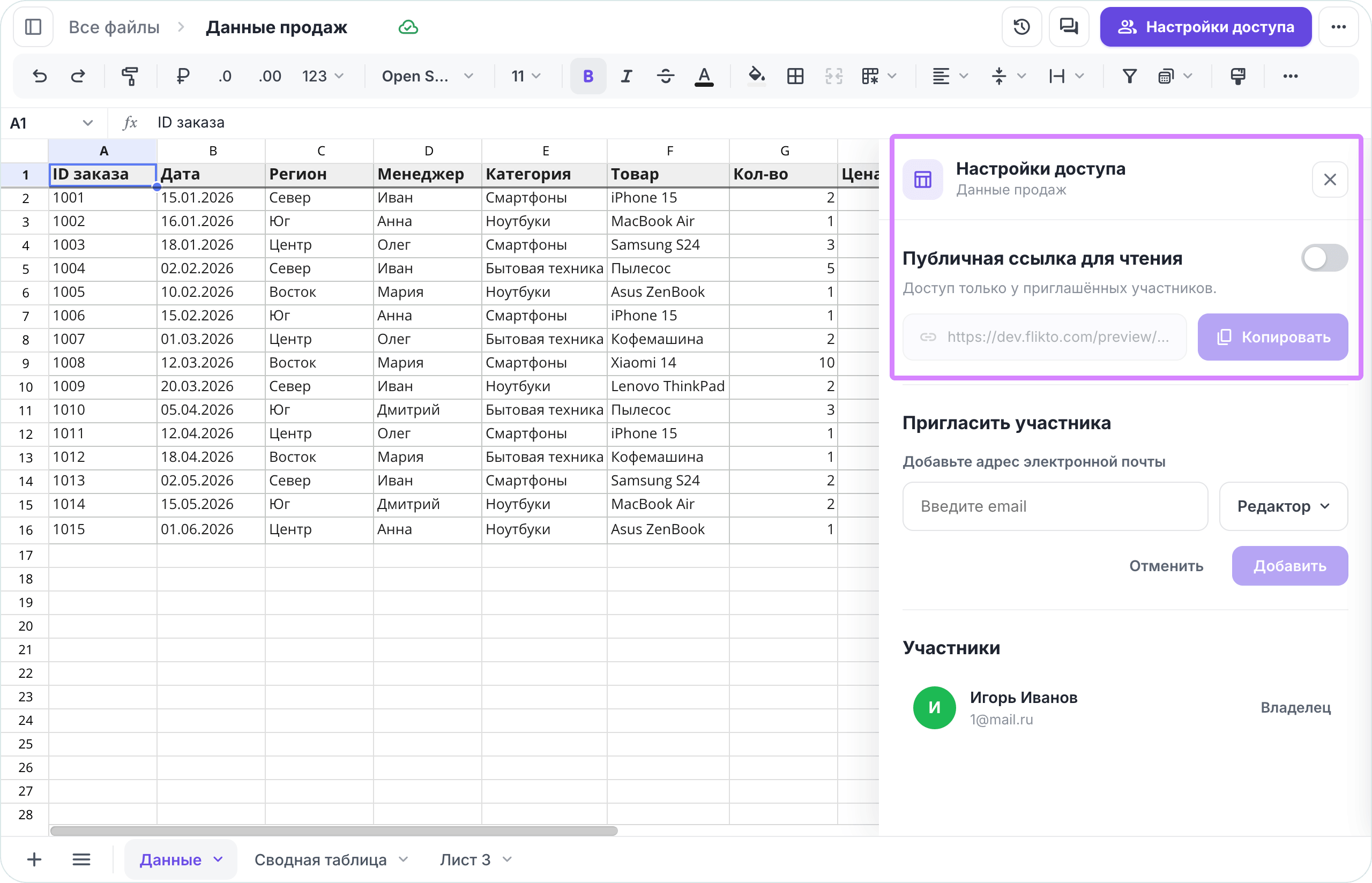1372x883 pixels.
Task: Apply ruble currency format
Action: point(183,76)
